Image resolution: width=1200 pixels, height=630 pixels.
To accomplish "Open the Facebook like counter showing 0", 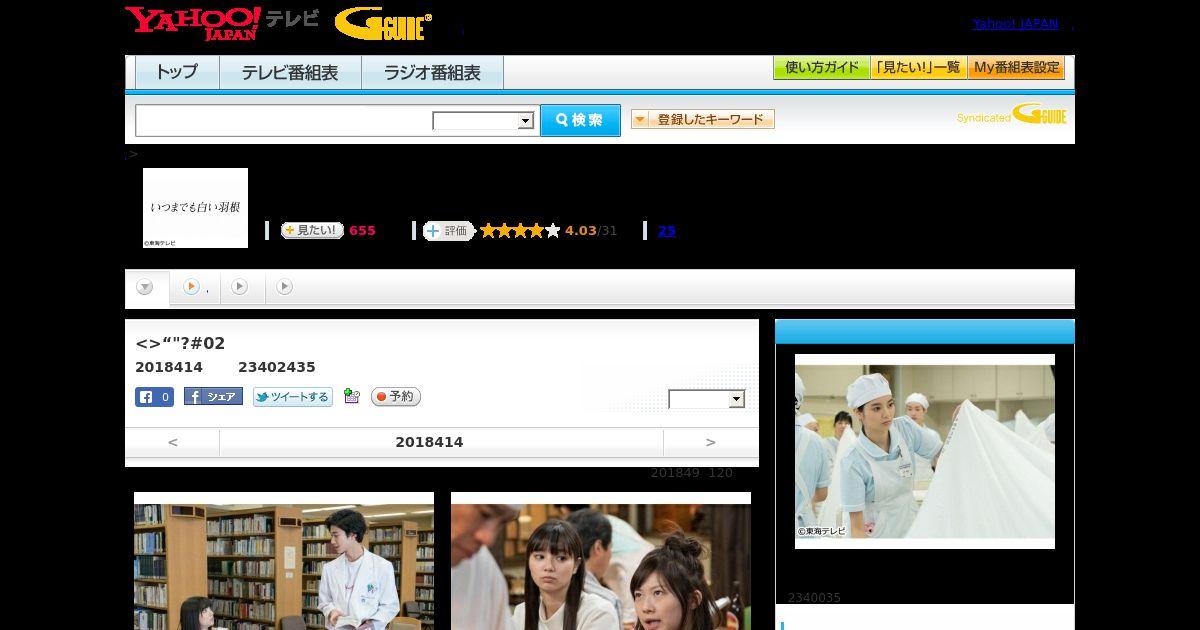I will click(x=155, y=397).
